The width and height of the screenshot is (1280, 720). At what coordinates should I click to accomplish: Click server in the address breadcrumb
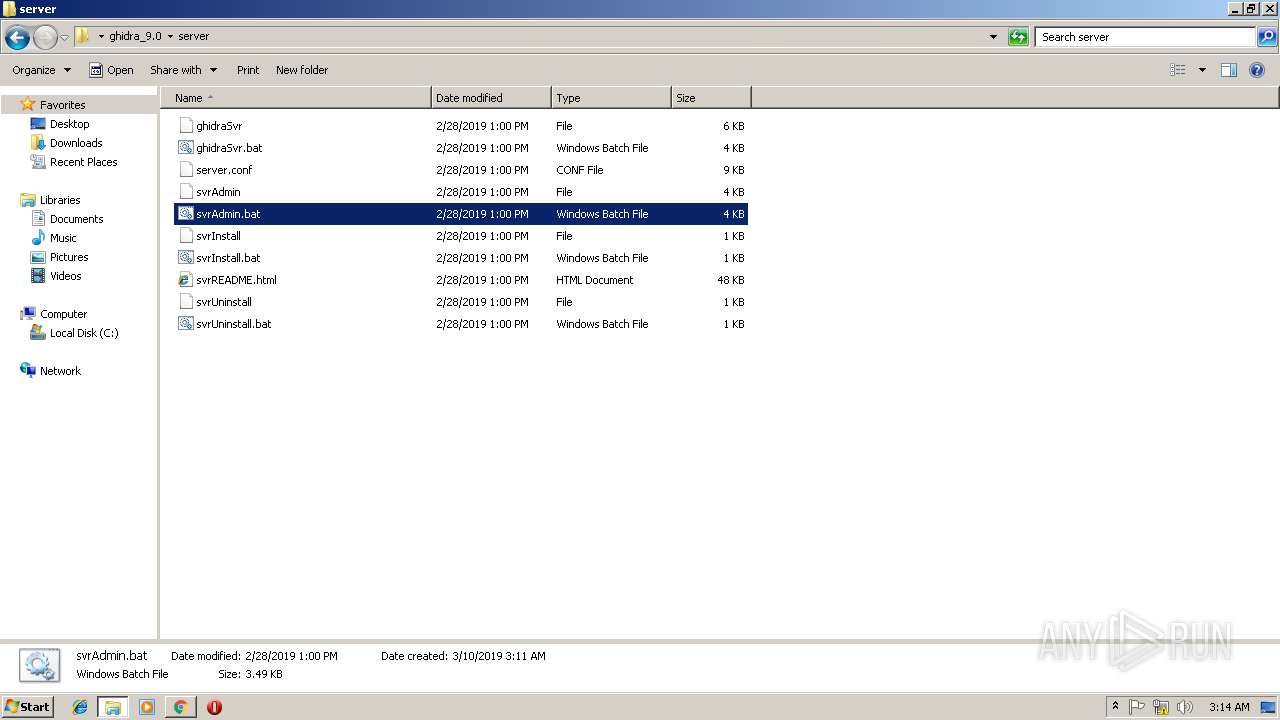(x=194, y=36)
